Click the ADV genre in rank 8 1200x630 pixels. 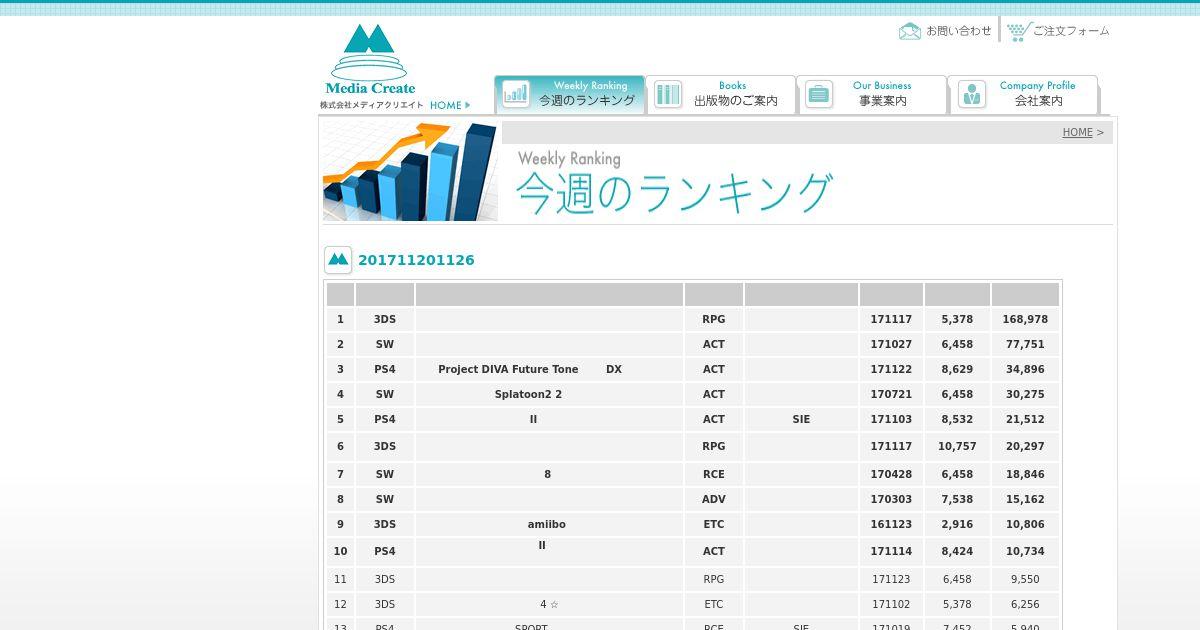tap(714, 499)
